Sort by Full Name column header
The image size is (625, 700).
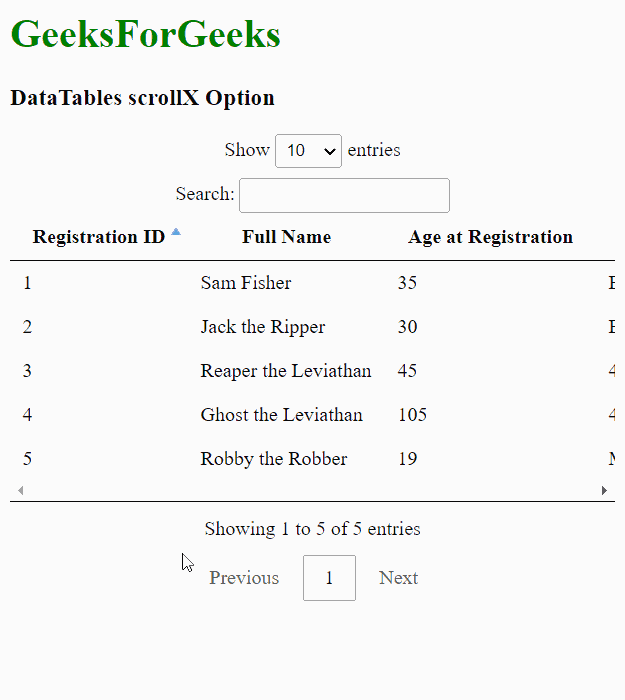(x=286, y=237)
